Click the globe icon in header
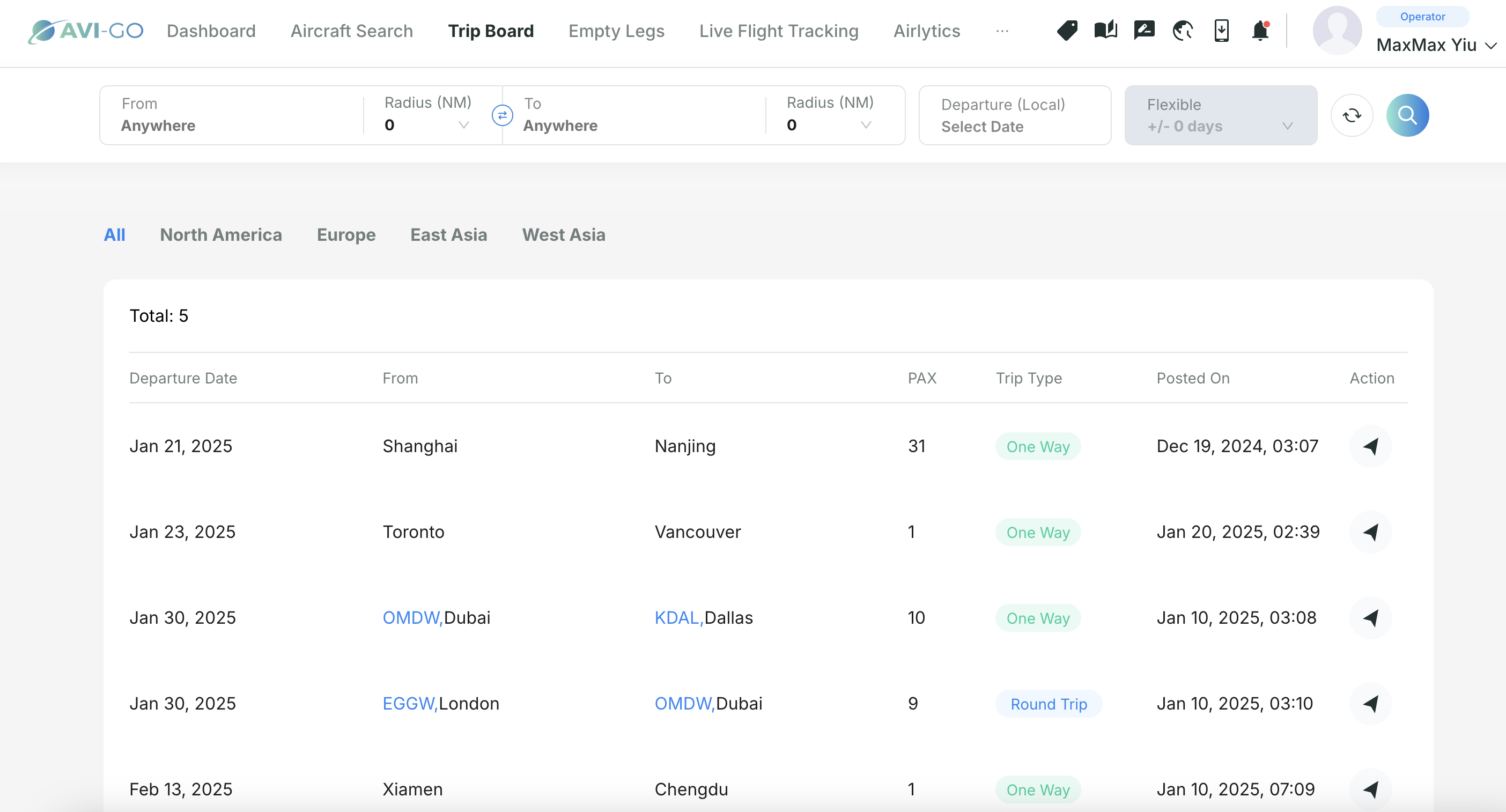Image resolution: width=1506 pixels, height=812 pixels. pyautogui.click(x=1183, y=31)
